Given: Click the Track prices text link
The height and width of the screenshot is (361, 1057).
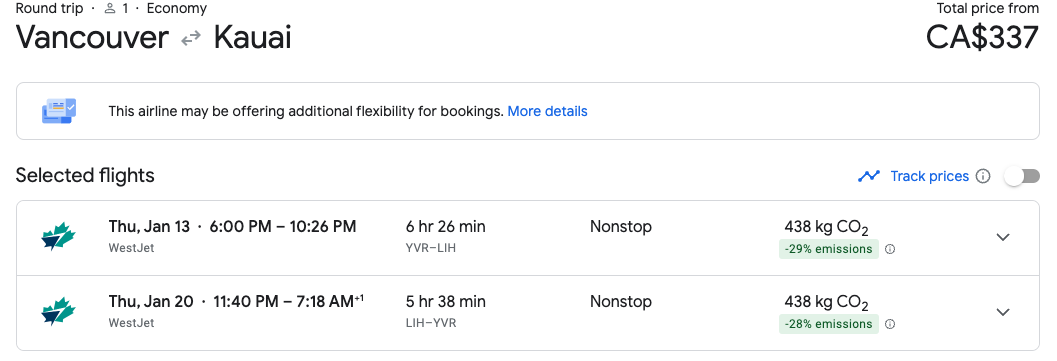Looking at the screenshot, I should (930, 176).
